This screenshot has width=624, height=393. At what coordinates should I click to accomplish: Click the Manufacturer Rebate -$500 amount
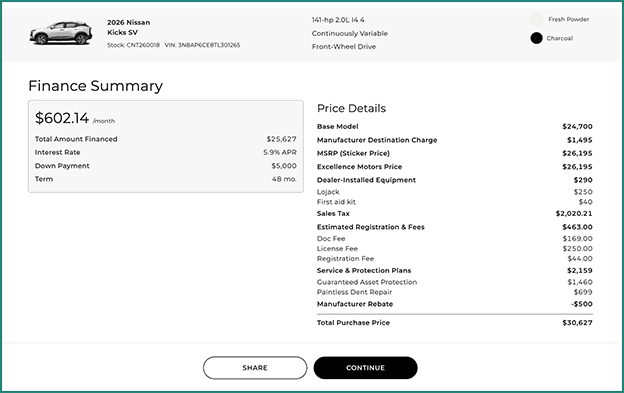coord(582,304)
